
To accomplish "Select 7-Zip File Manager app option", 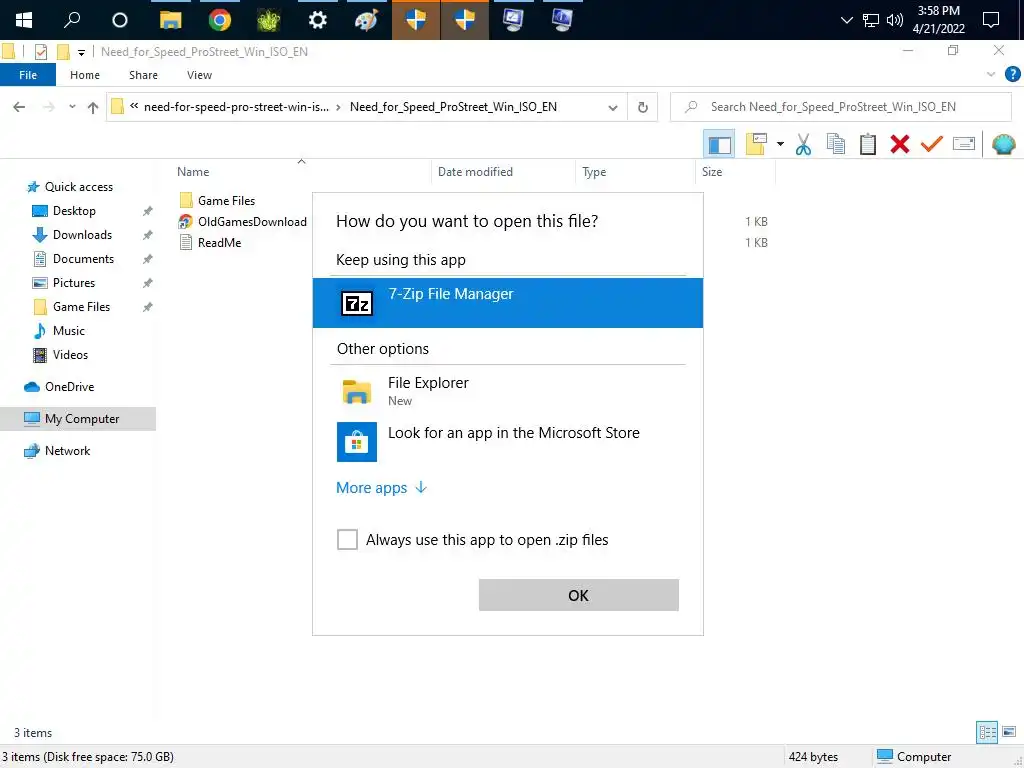I will [507, 302].
